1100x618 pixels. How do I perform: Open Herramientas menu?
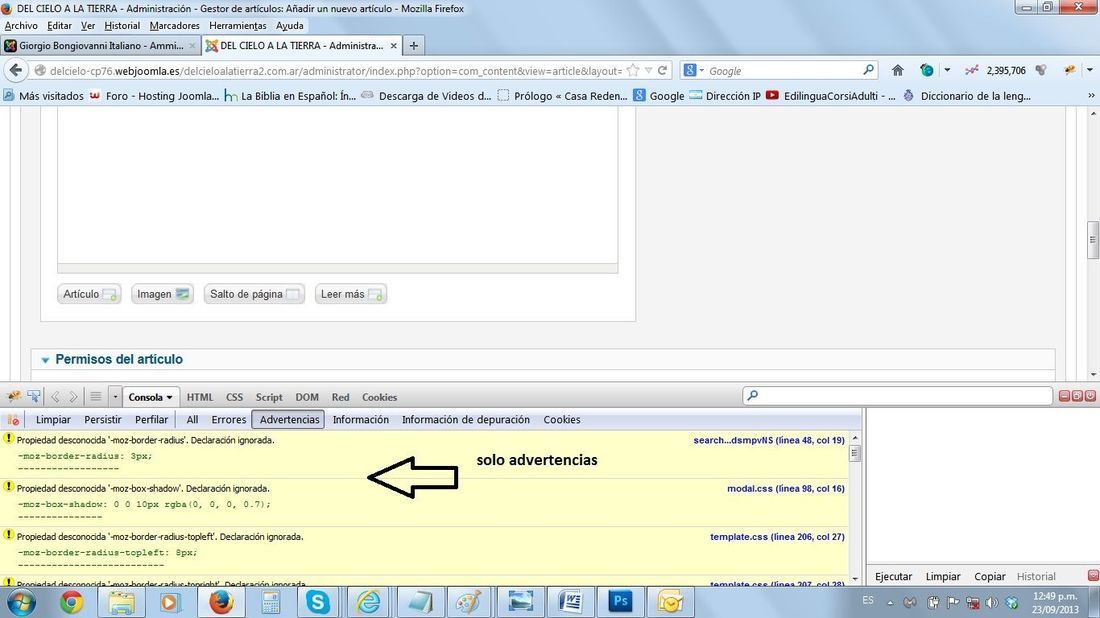pos(238,25)
